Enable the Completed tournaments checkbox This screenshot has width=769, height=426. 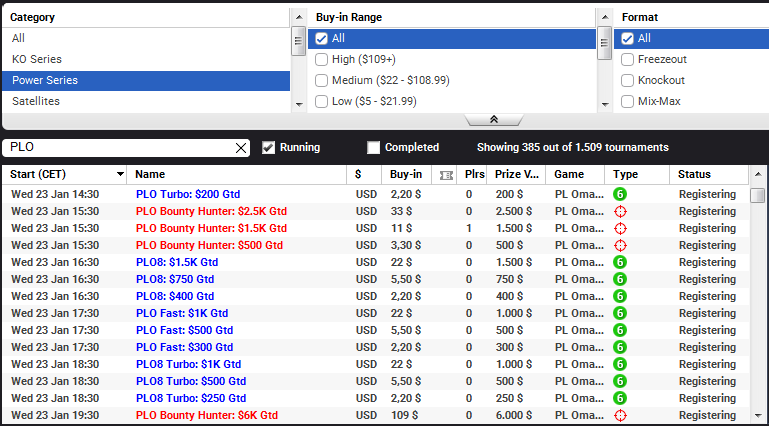click(374, 148)
